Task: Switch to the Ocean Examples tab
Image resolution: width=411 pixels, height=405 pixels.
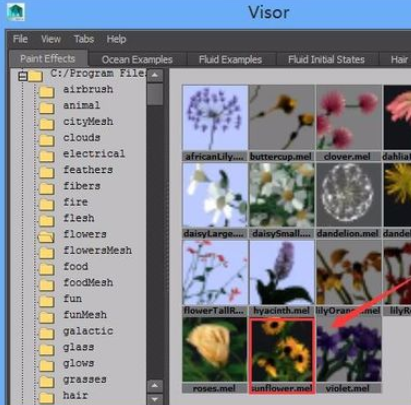Action: coord(137,60)
